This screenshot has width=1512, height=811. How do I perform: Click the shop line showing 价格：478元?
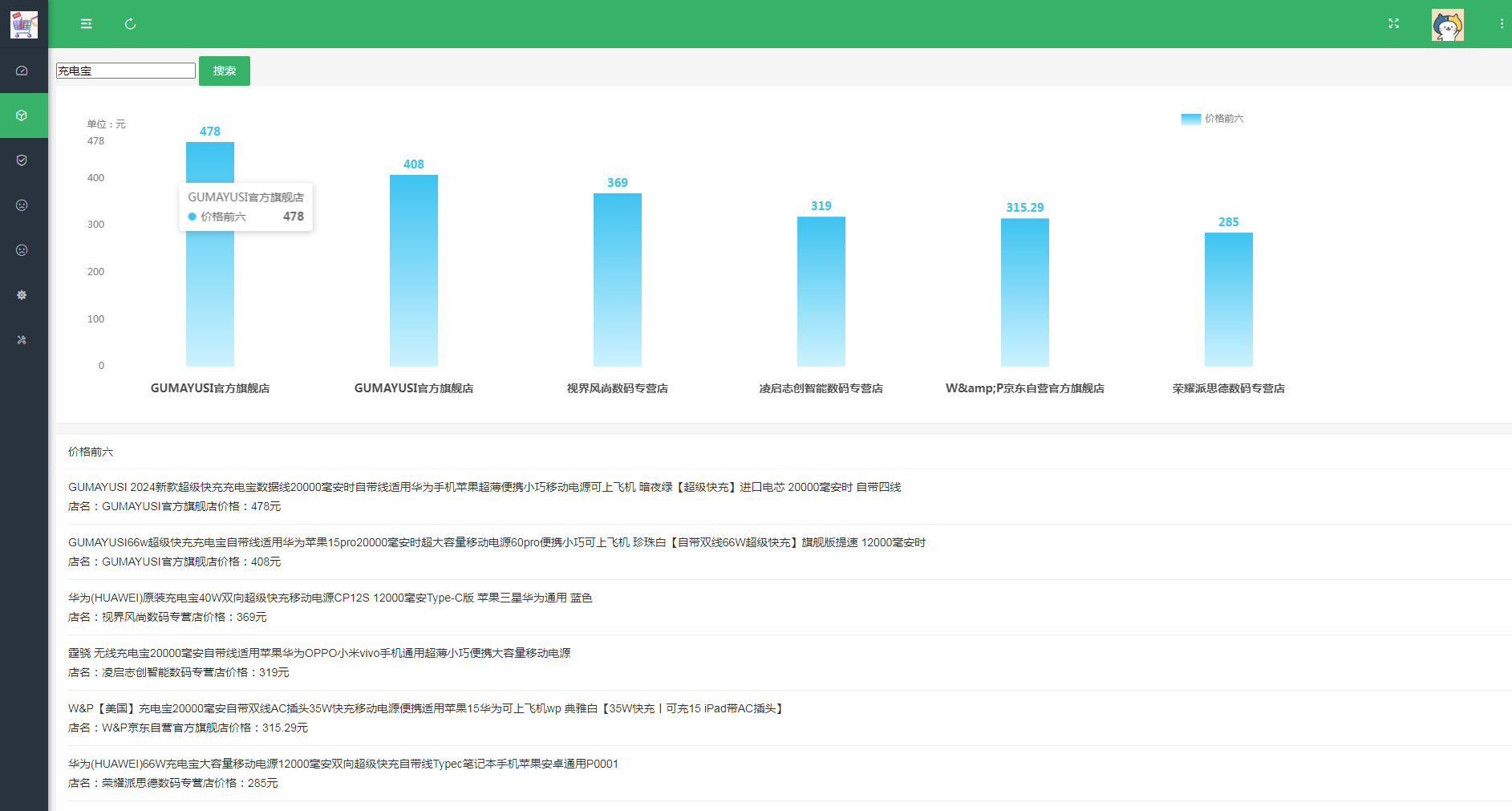[175, 506]
